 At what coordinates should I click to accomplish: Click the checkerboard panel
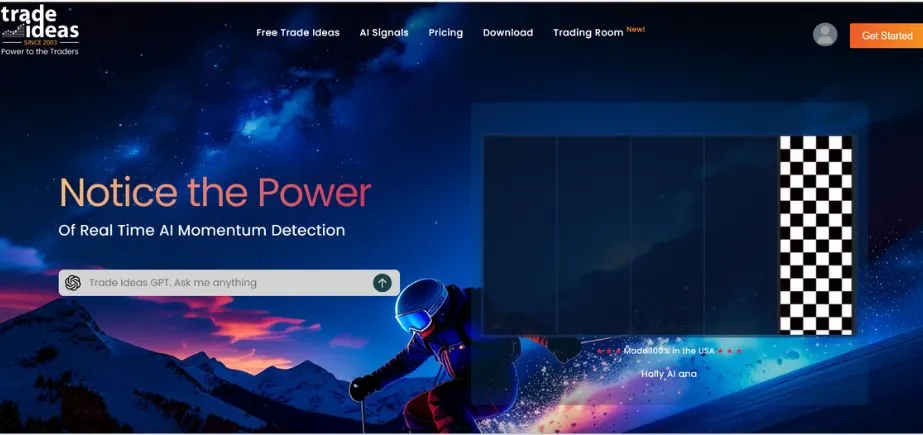coord(816,235)
